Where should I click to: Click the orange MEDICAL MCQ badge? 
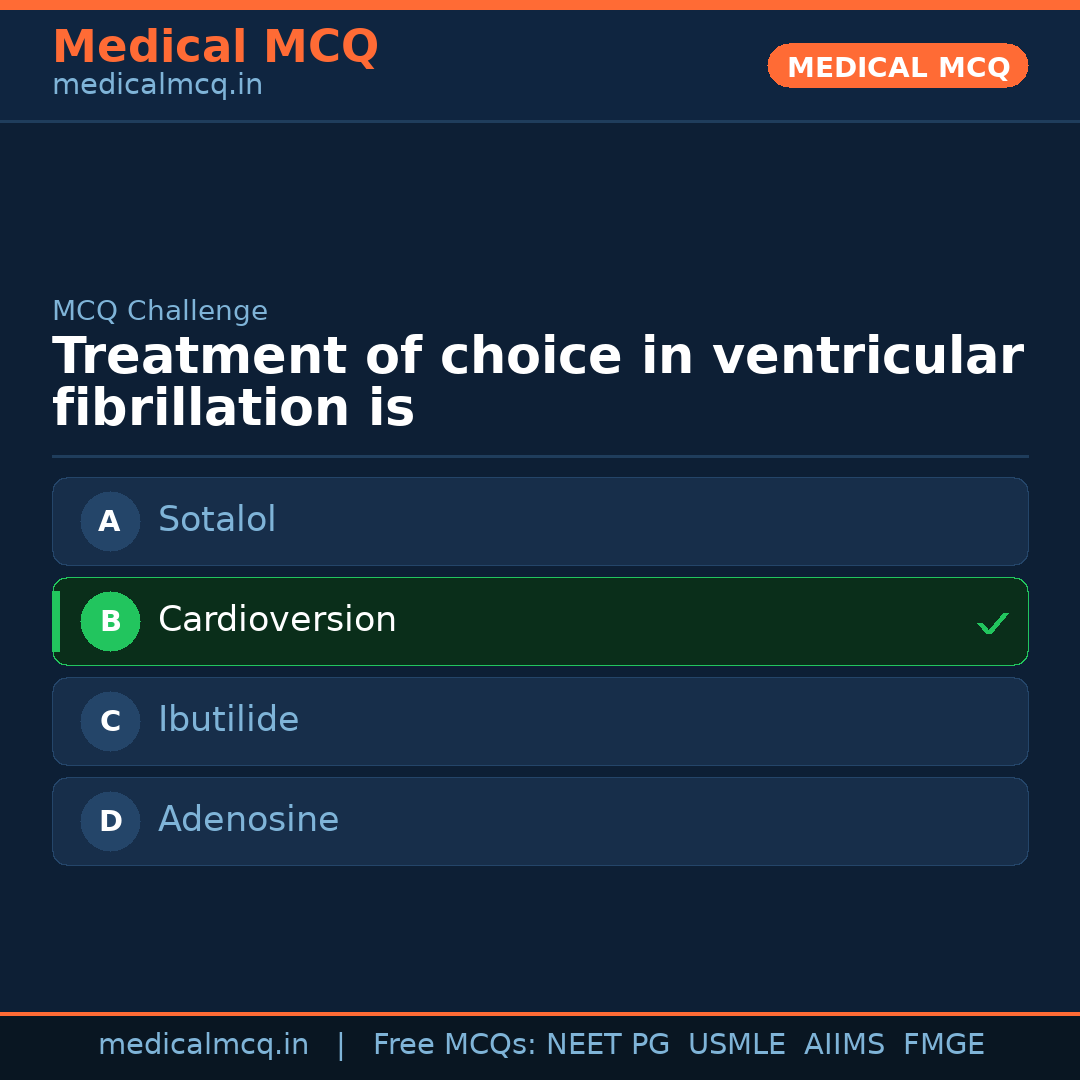(897, 66)
